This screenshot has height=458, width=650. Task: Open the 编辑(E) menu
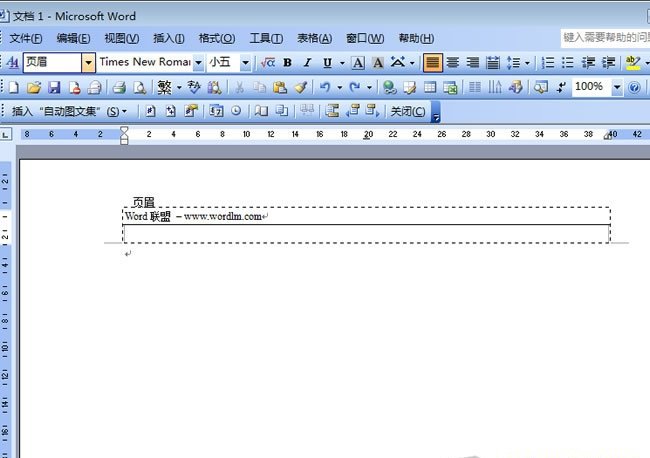tap(73, 39)
